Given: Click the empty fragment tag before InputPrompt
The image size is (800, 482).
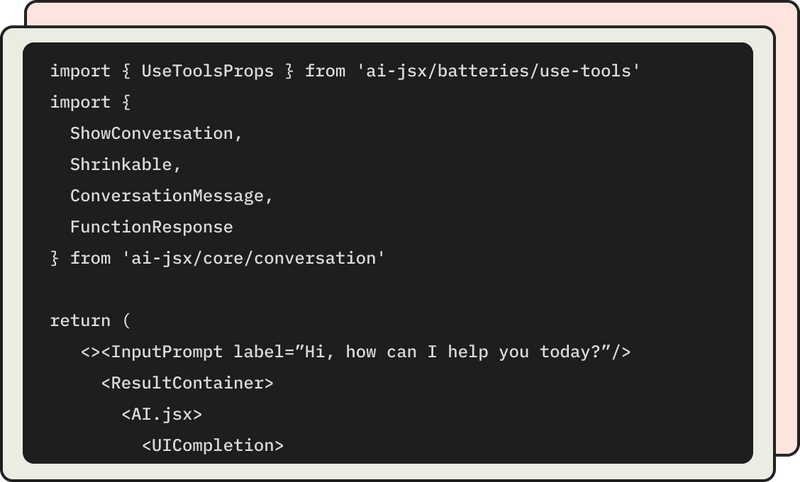Looking at the screenshot, I should pyautogui.click(x=90, y=352).
